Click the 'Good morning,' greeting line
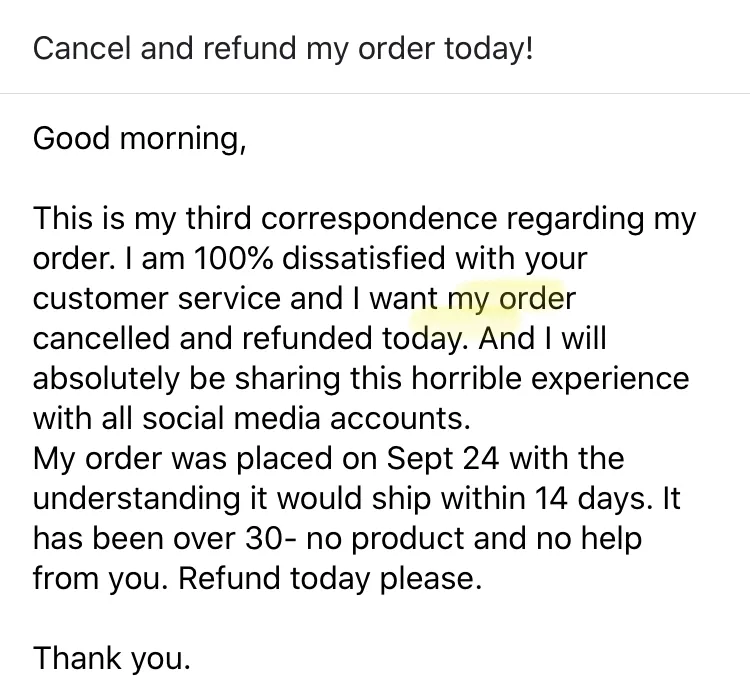This screenshot has height=677, width=750. [140, 139]
